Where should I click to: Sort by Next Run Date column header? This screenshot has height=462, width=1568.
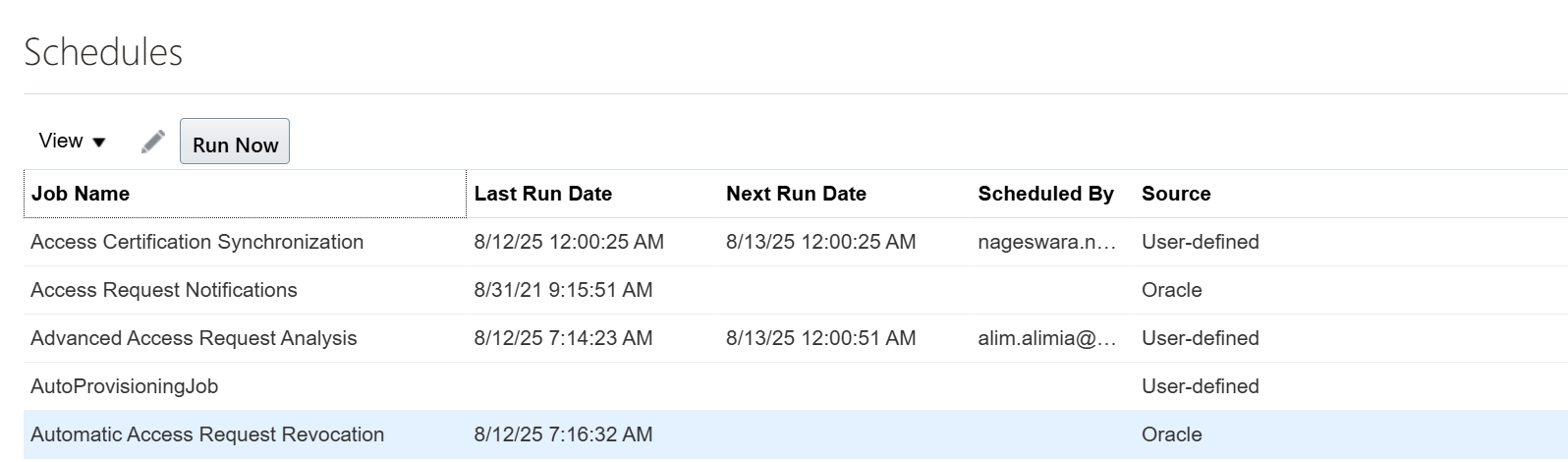click(796, 194)
